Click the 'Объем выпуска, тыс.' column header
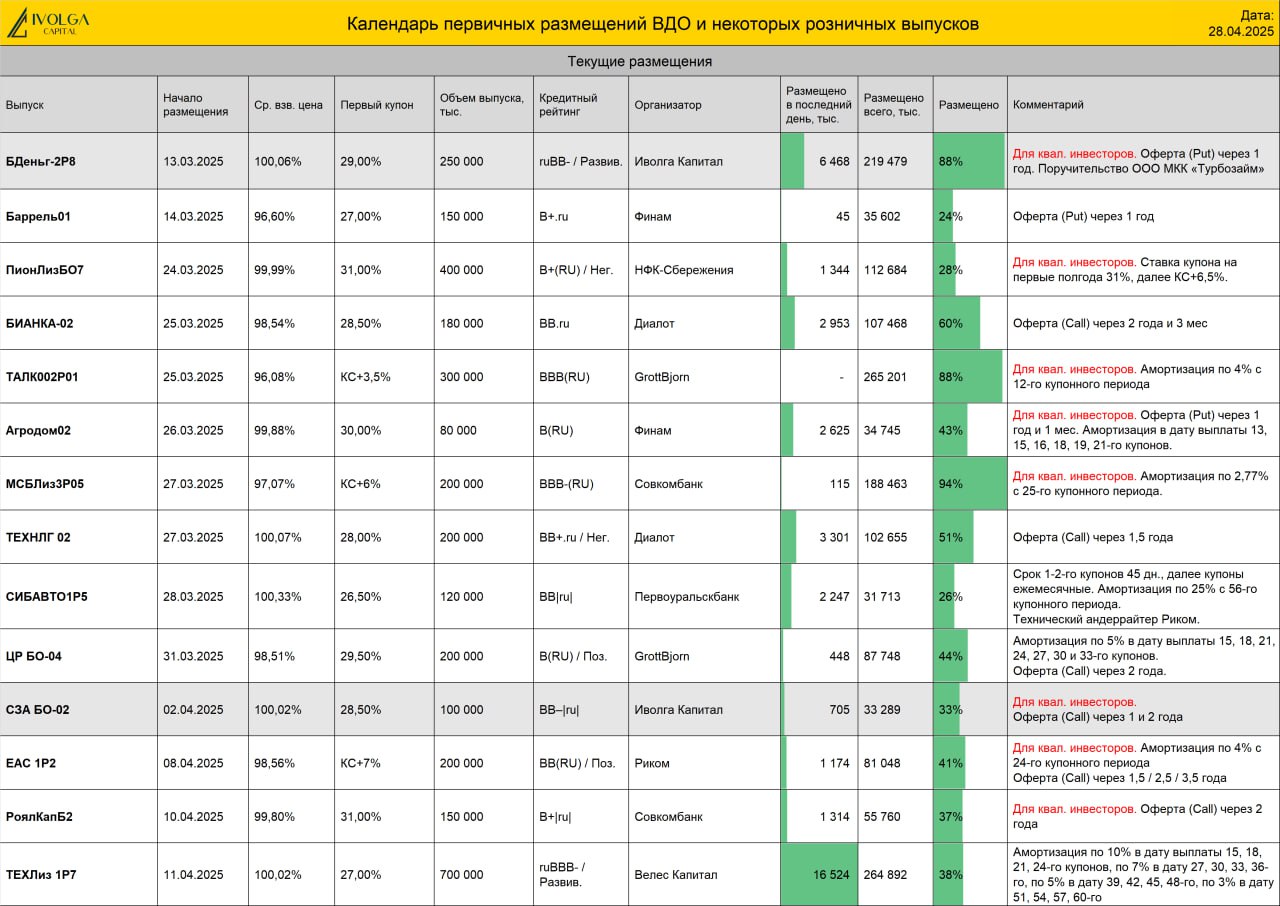This screenshot has width=1280, height=906. pos(482,105)
